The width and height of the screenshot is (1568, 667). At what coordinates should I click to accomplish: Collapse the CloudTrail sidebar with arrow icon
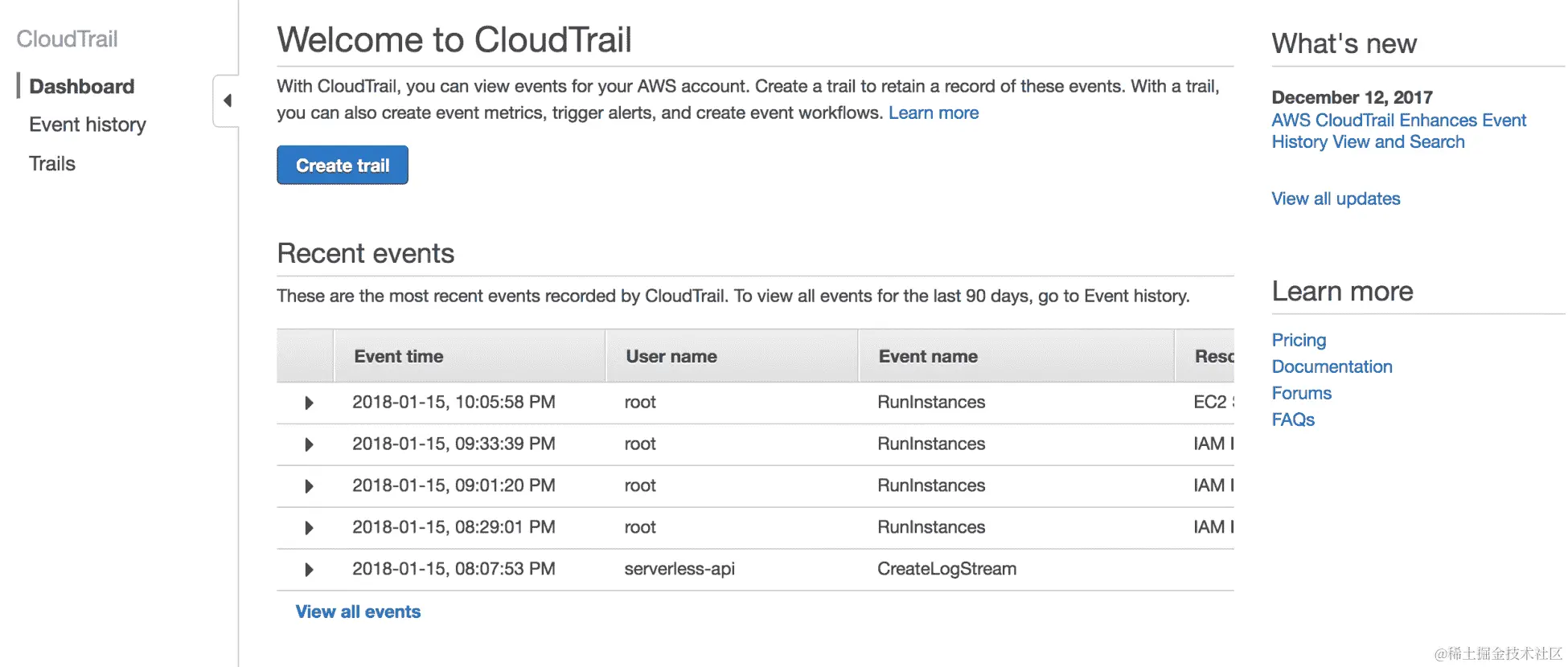point(228,100)
